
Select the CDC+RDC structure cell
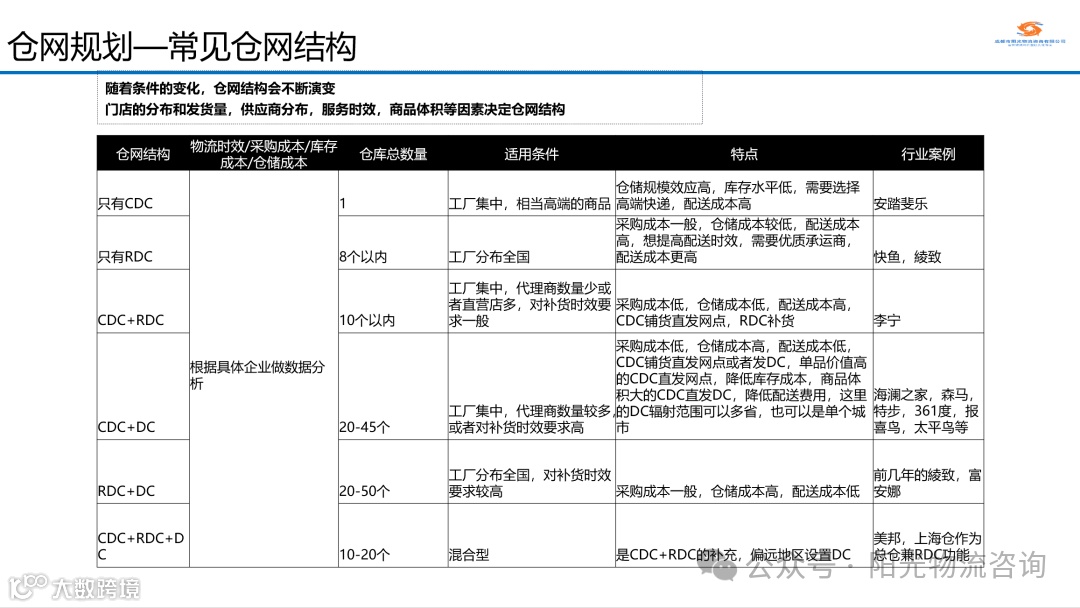(x=143, y=301)
